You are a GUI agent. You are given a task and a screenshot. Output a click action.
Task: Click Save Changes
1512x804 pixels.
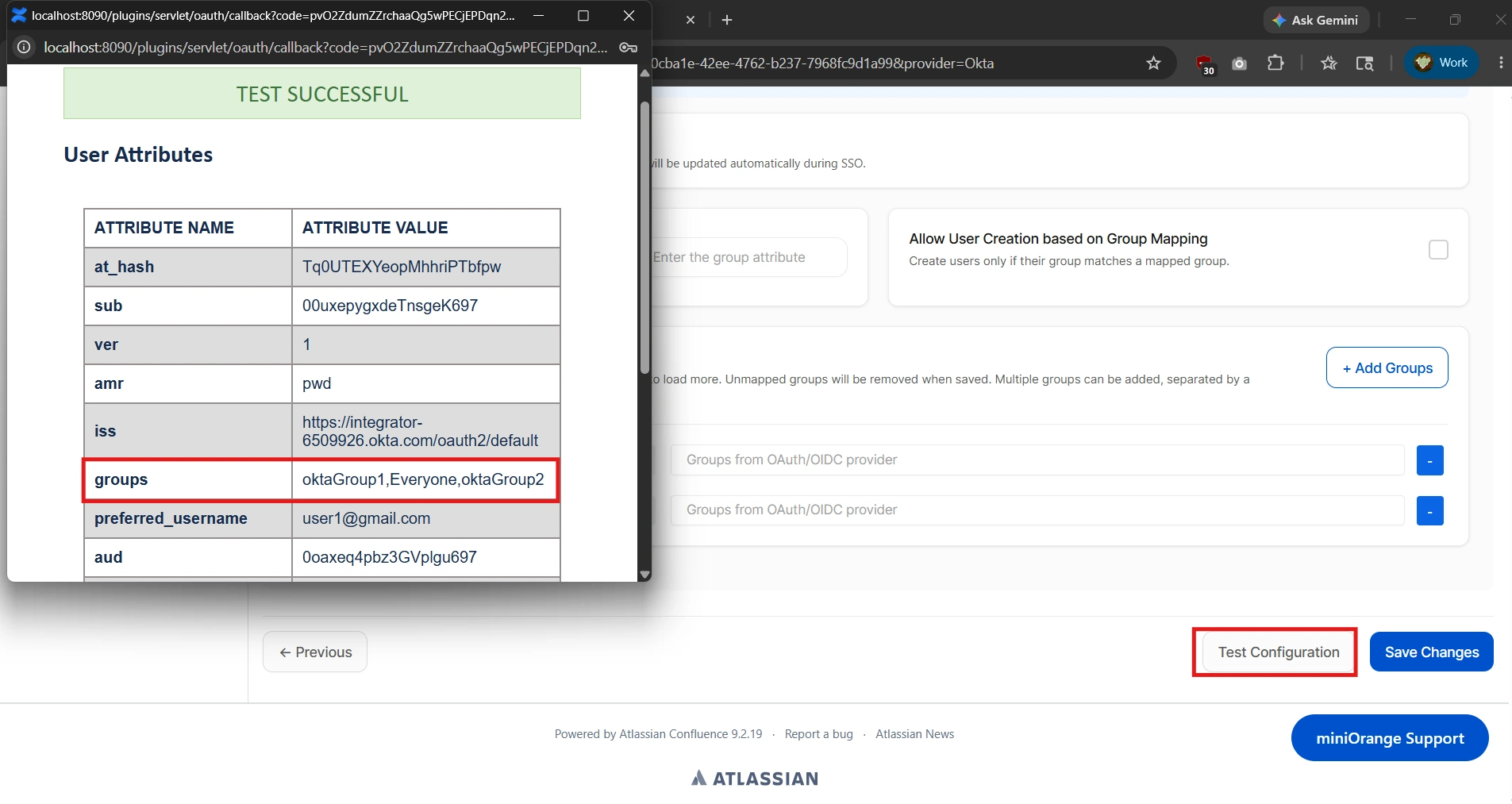coord(1431,652)
